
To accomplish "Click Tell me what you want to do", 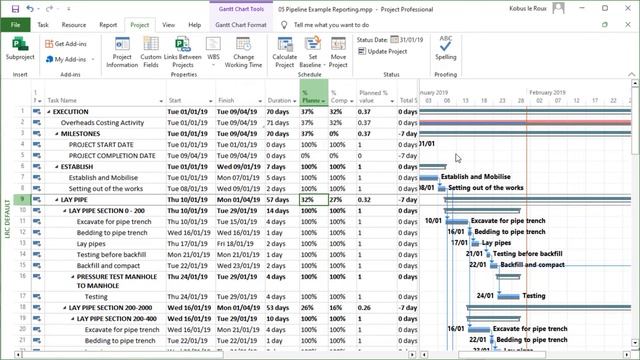I will coord(331,25).
